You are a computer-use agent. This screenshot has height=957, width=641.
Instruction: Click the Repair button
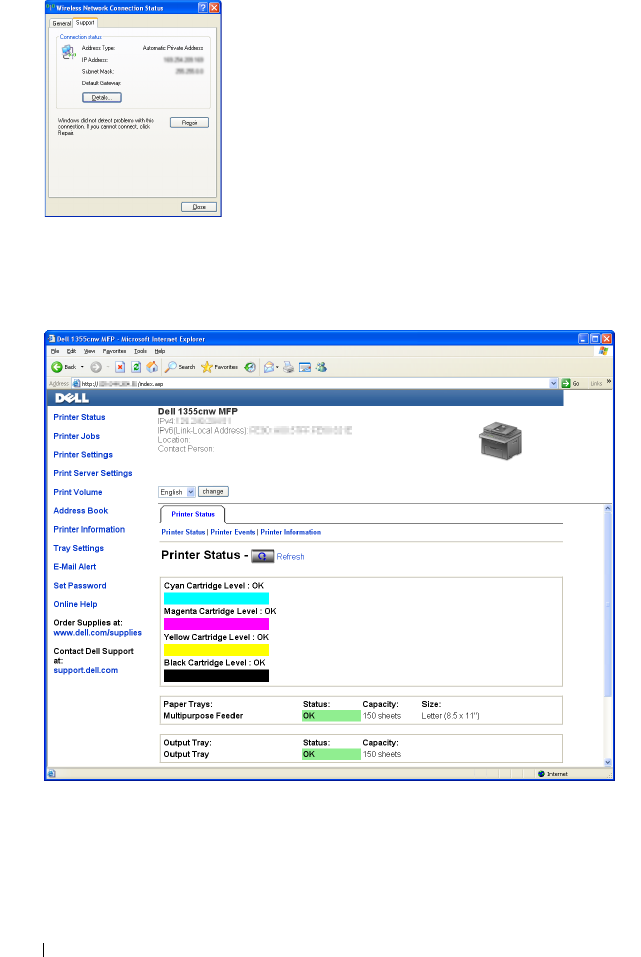189,123
